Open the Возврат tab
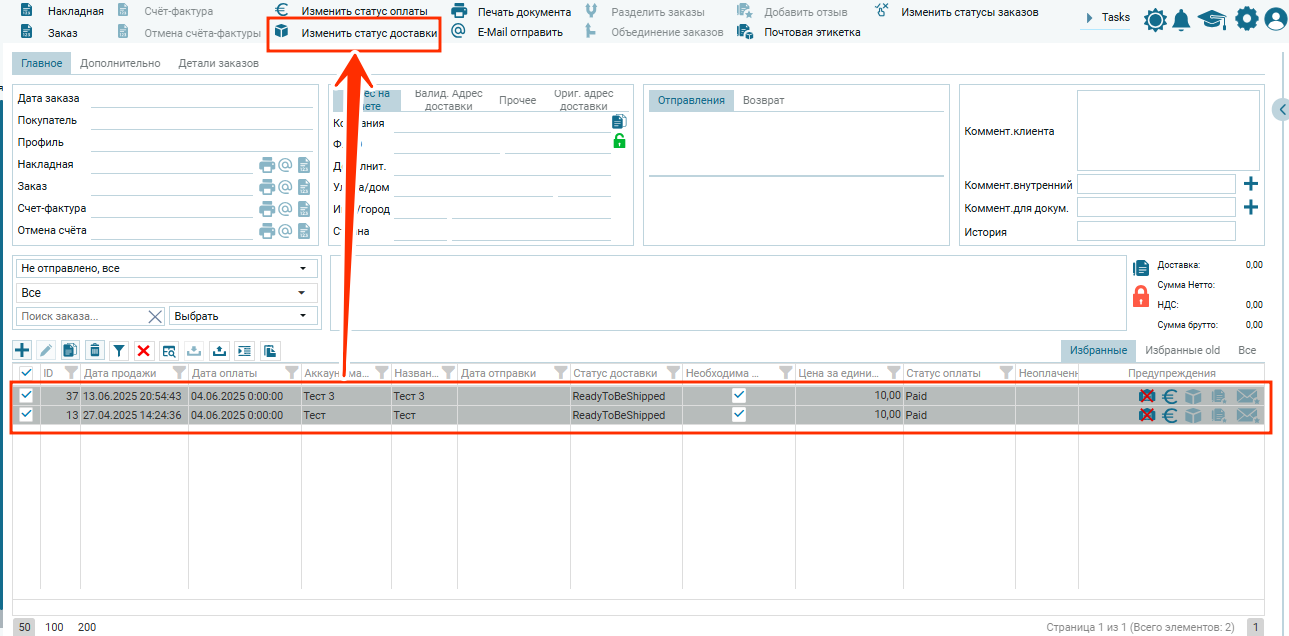 click(x=763, y=100)
